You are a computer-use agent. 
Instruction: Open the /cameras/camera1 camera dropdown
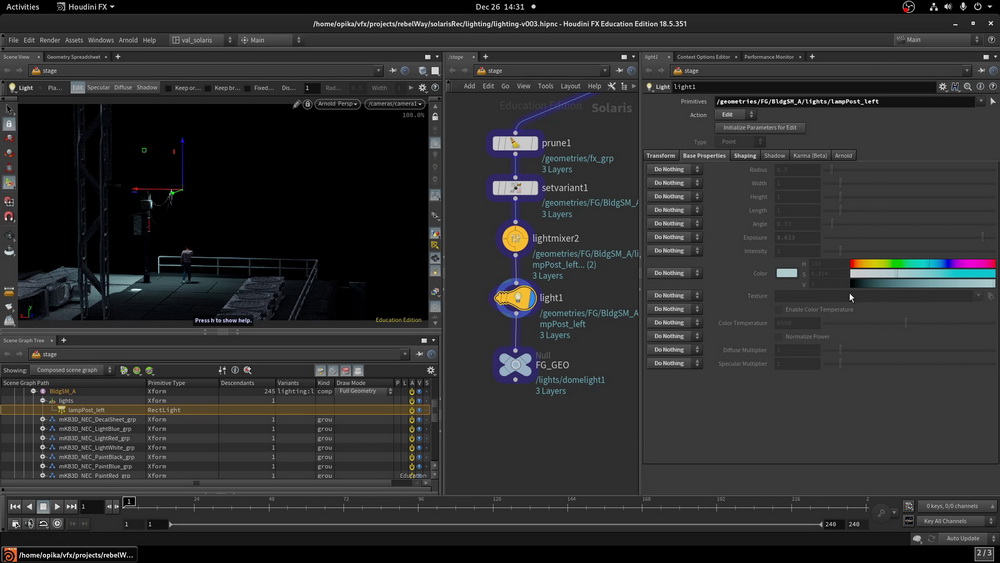395,104
